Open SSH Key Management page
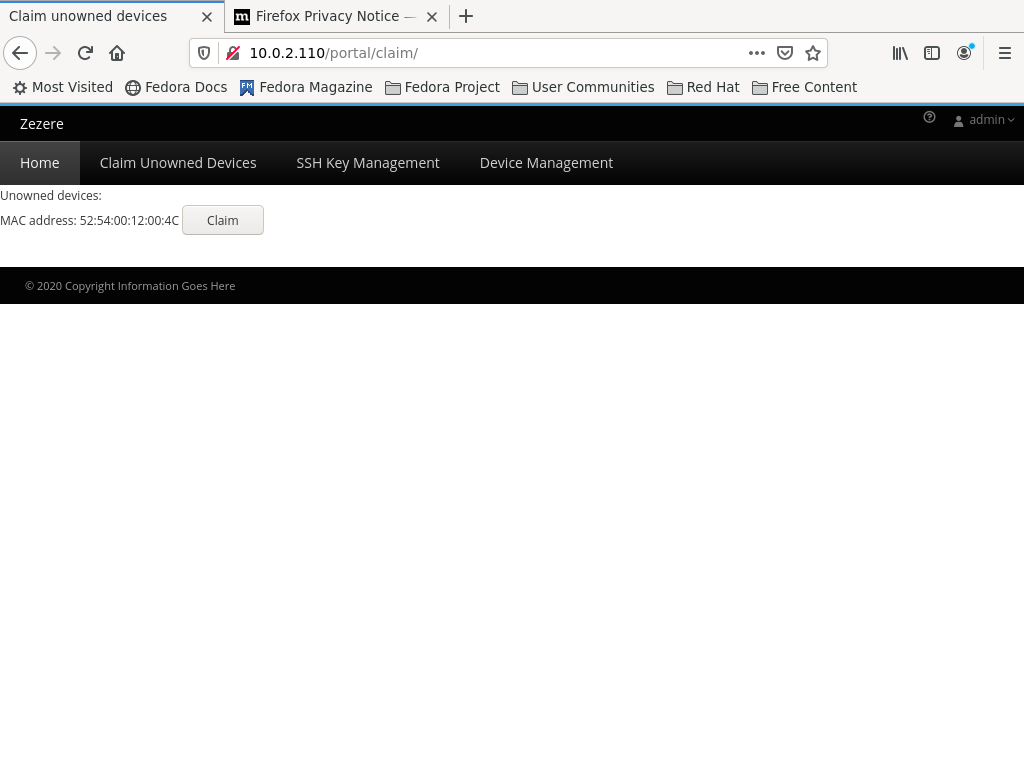The width and height of the screenshot is (1024, 768). coord(368,163)
